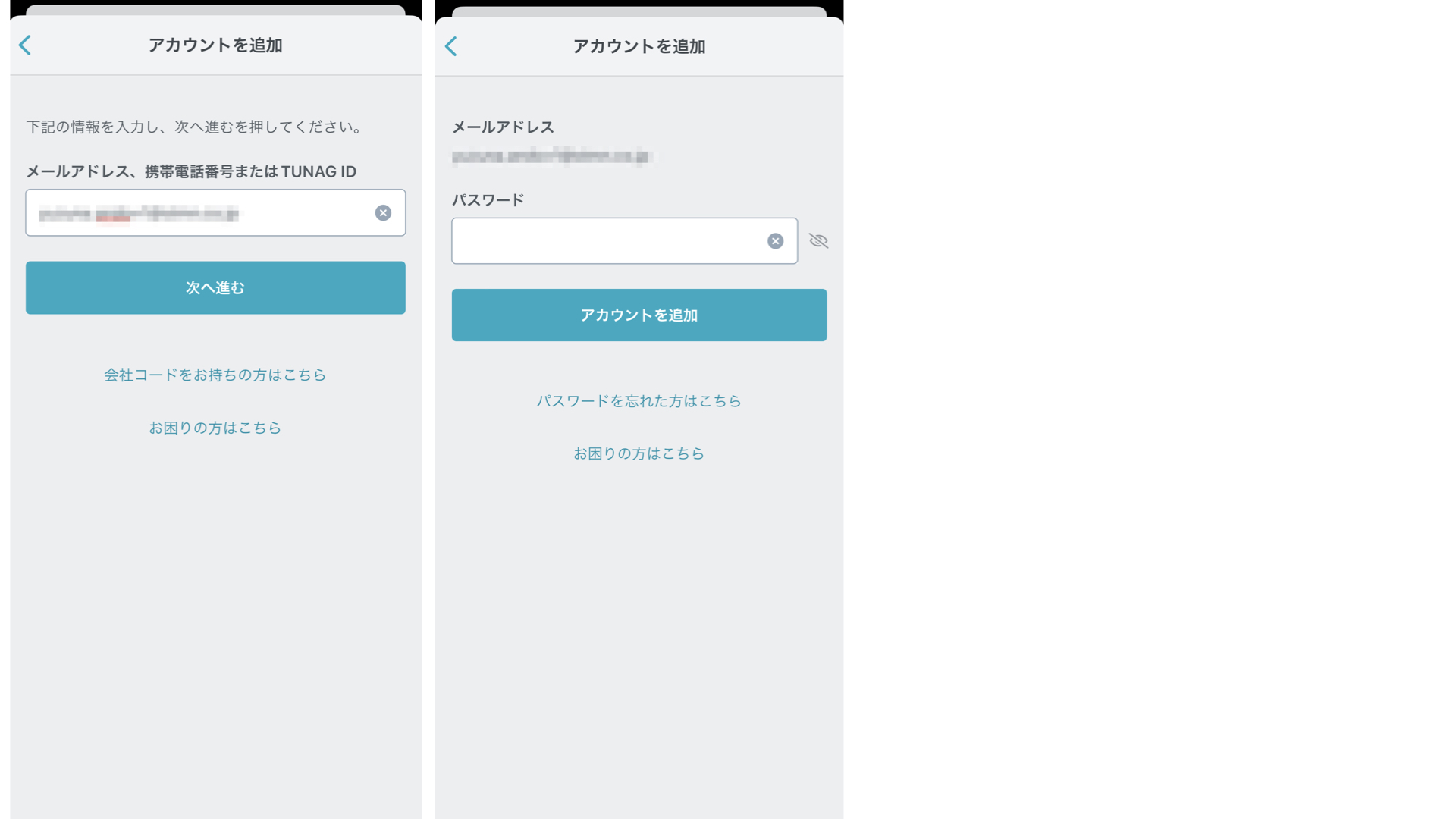Select the パスワード label

488,200
